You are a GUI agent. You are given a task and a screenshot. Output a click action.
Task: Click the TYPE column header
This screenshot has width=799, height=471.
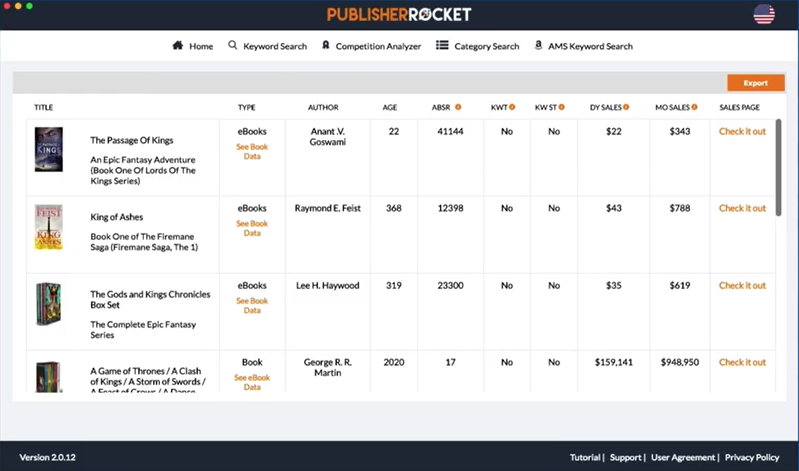(247, 107)
